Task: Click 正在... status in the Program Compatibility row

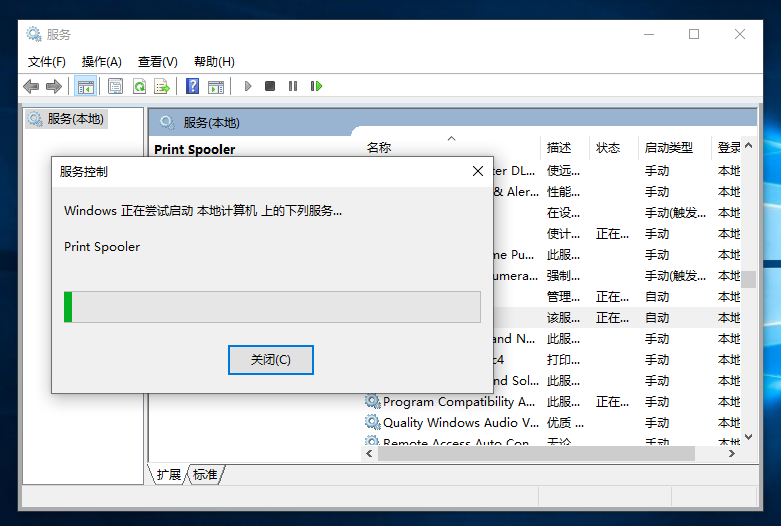Action: click(x=612, y=402)
